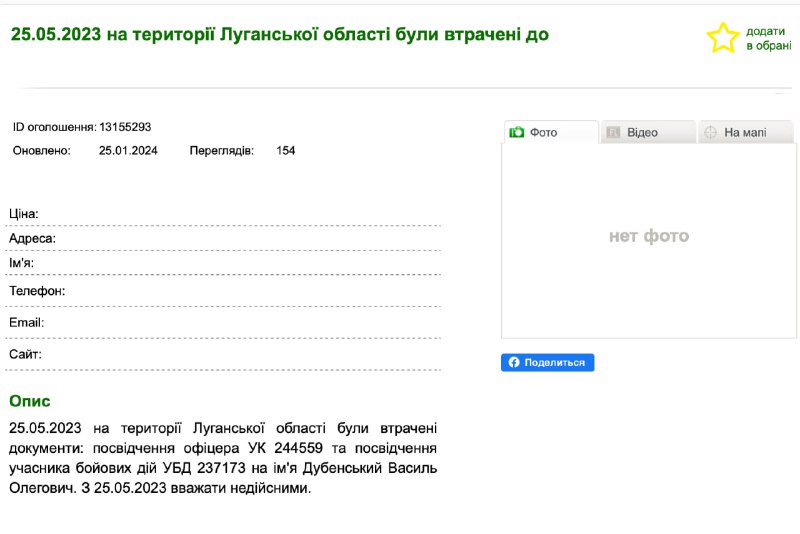Open the Фото tab

pos(551,132)
